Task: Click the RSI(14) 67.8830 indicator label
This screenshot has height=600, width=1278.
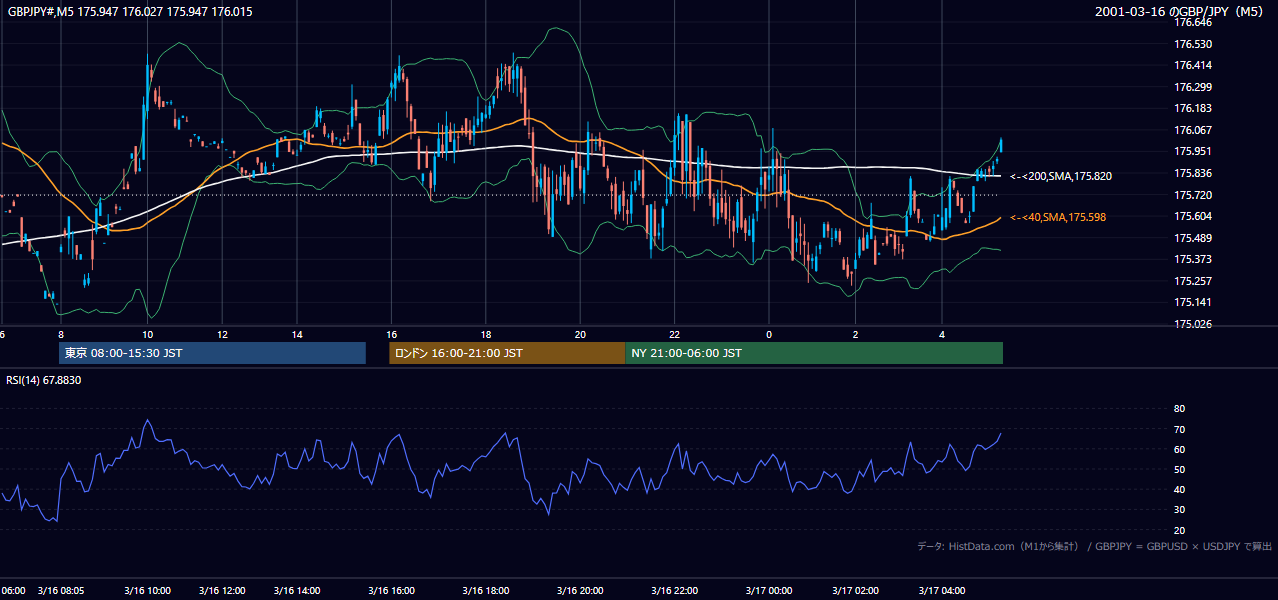Action: [42, 380]
